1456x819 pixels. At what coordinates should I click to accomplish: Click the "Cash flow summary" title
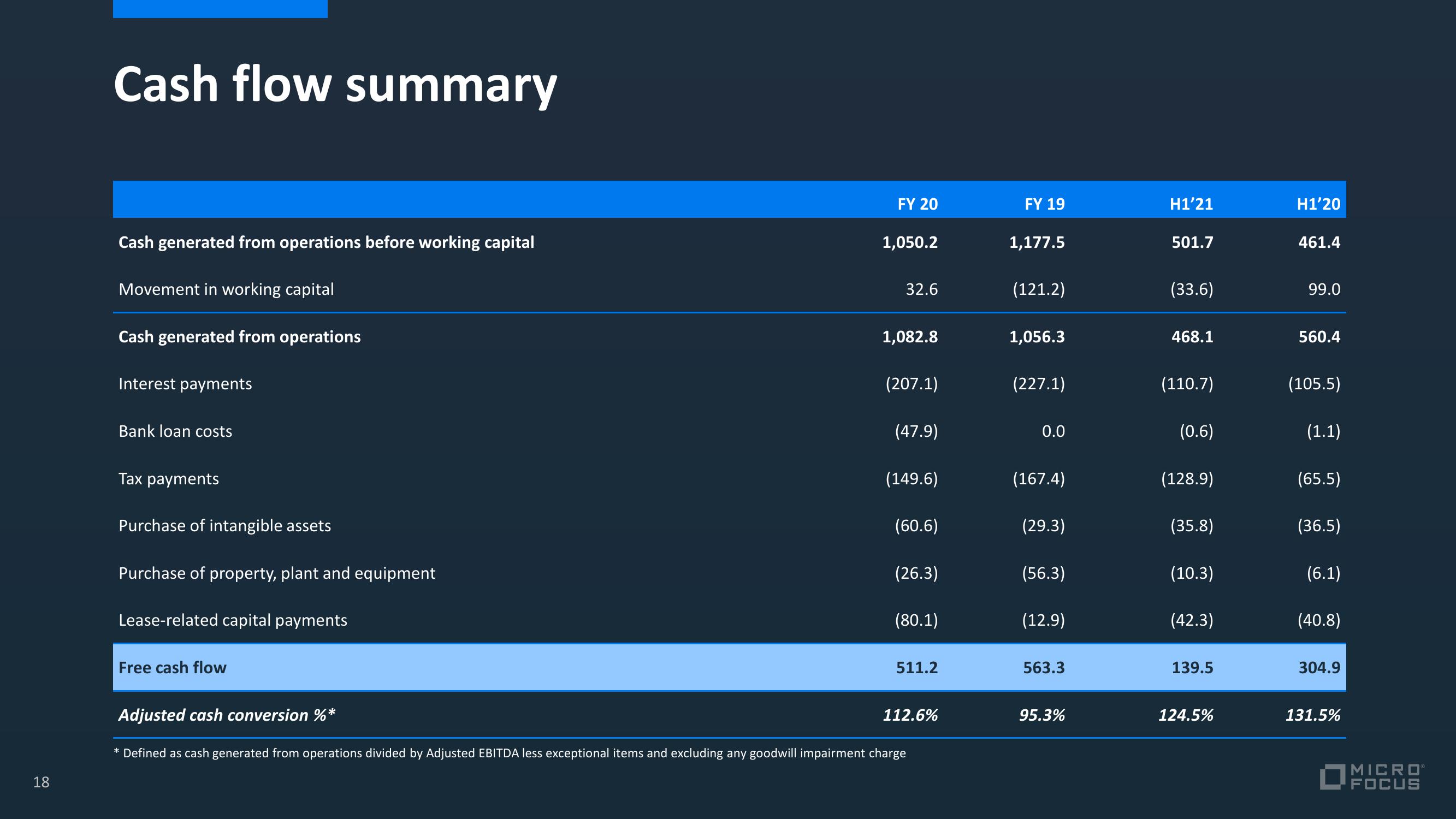coord(335,85)
